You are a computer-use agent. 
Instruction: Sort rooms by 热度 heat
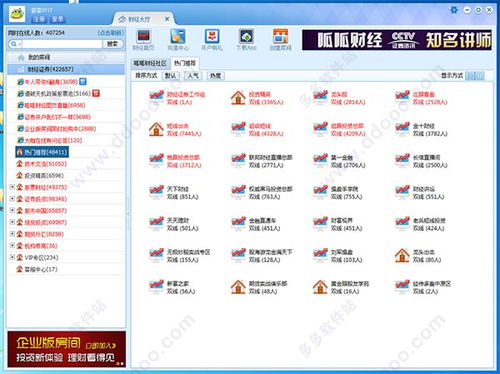click(x=215, y=76)
